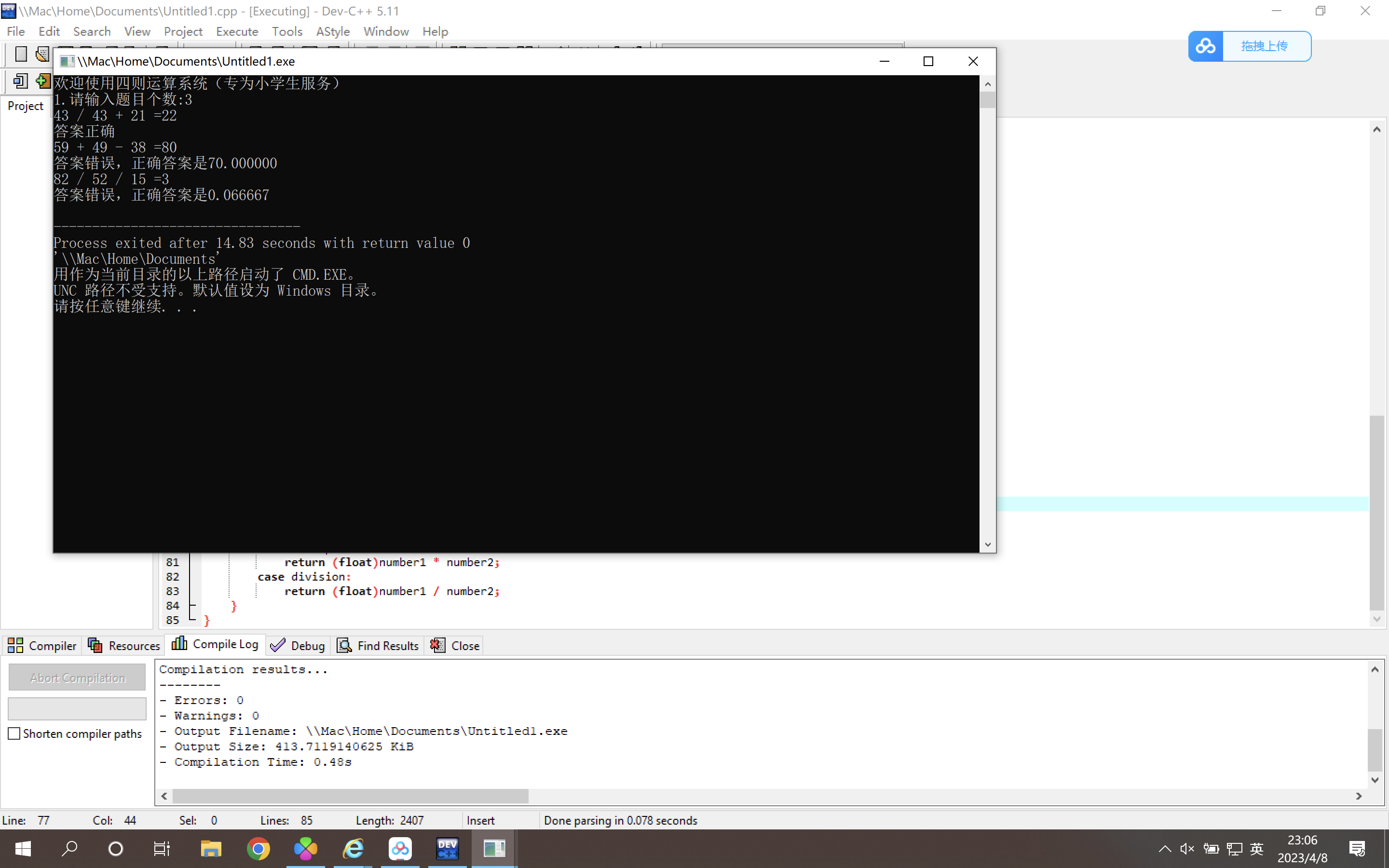Click fold marker at code line 84
Screen dimensions: 1389x868
pyautogui.click(x=192, y=605)
